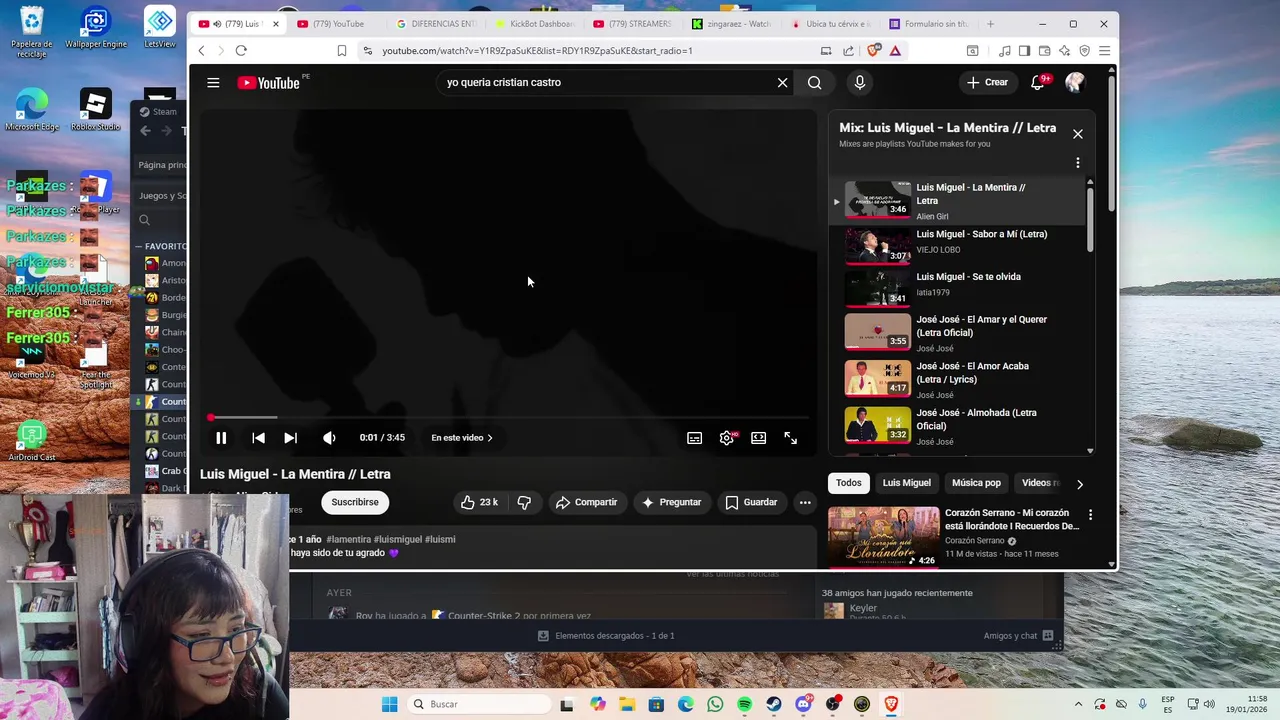Show more filter chips with right arrow
Screen dimensions: 1280x720
coord(1079,484)
